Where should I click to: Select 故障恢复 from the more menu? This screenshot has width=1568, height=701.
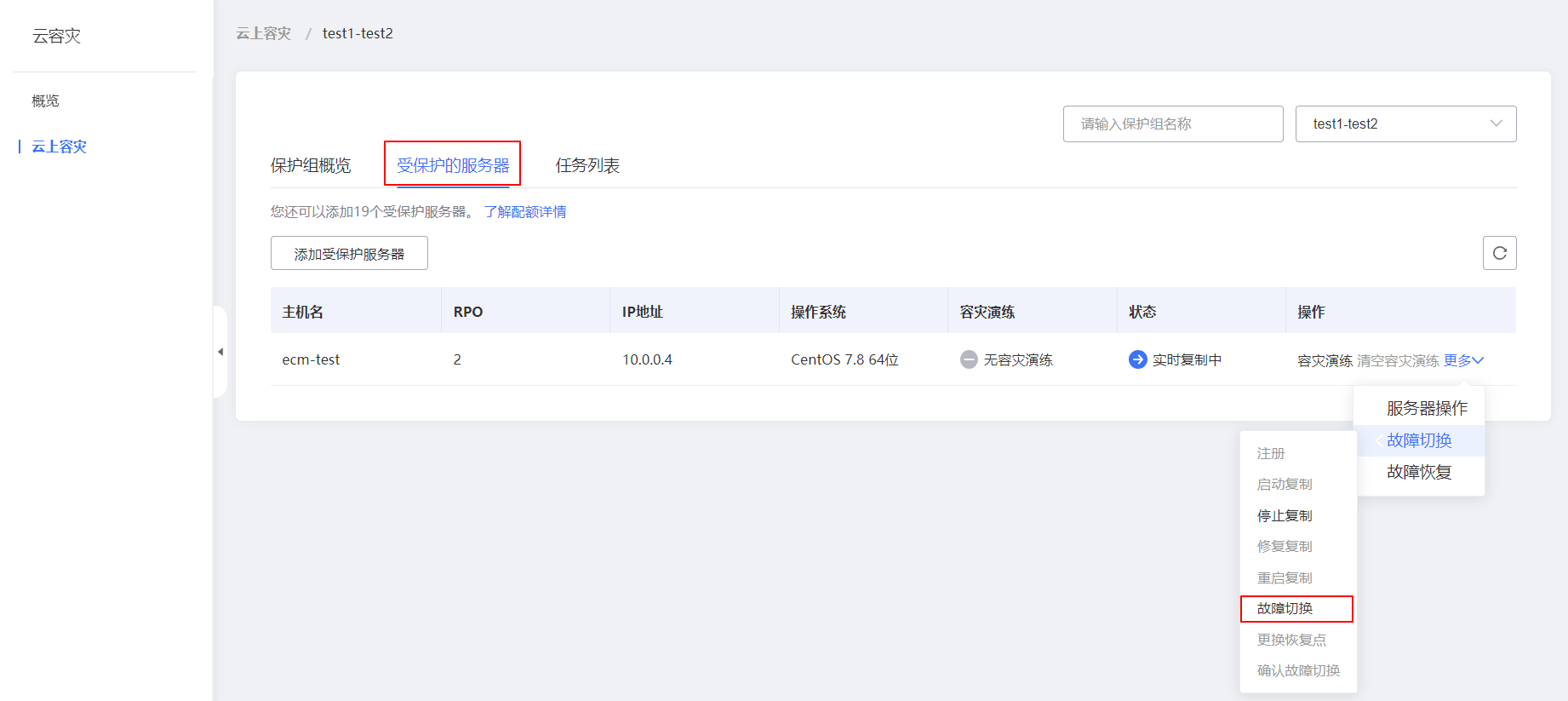[1419, 472]
